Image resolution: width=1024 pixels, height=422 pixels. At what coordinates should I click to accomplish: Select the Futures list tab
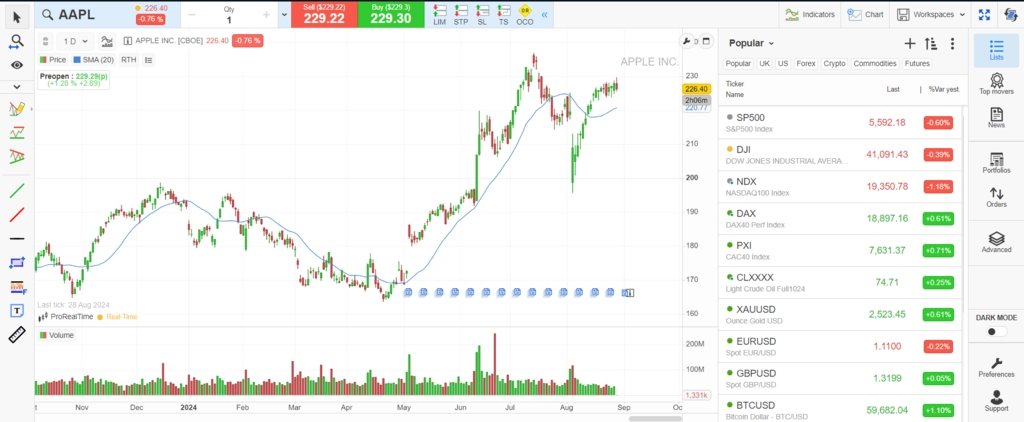tap(917, 64)
